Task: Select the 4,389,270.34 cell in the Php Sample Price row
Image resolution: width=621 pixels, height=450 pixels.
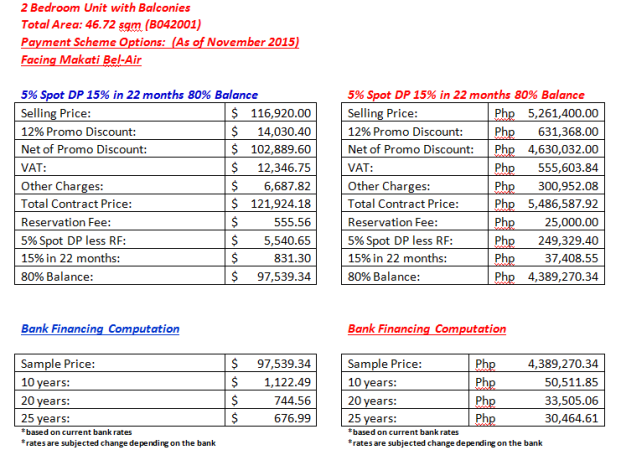Action: [537, 363]
